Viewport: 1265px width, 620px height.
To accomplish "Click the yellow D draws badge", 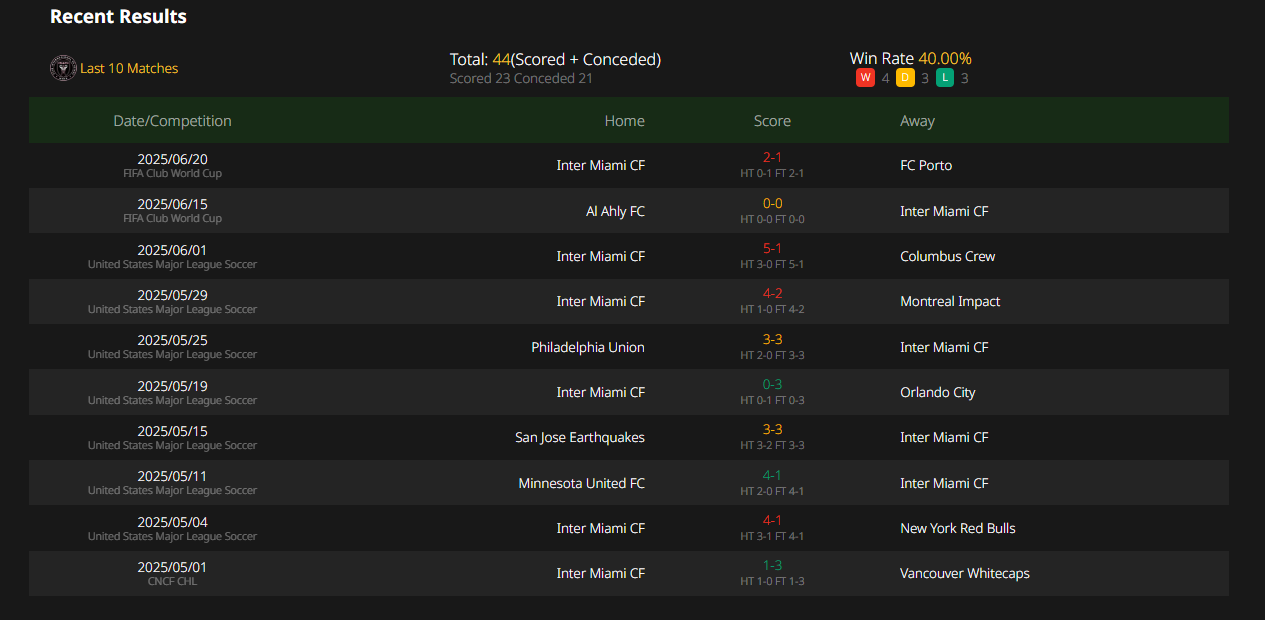I will point(905,78).
